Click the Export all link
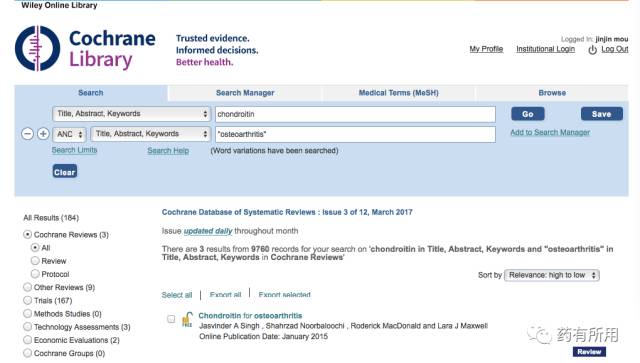This screenshot has width=640, height=363. pyautogui.click(x=225, y=295)
